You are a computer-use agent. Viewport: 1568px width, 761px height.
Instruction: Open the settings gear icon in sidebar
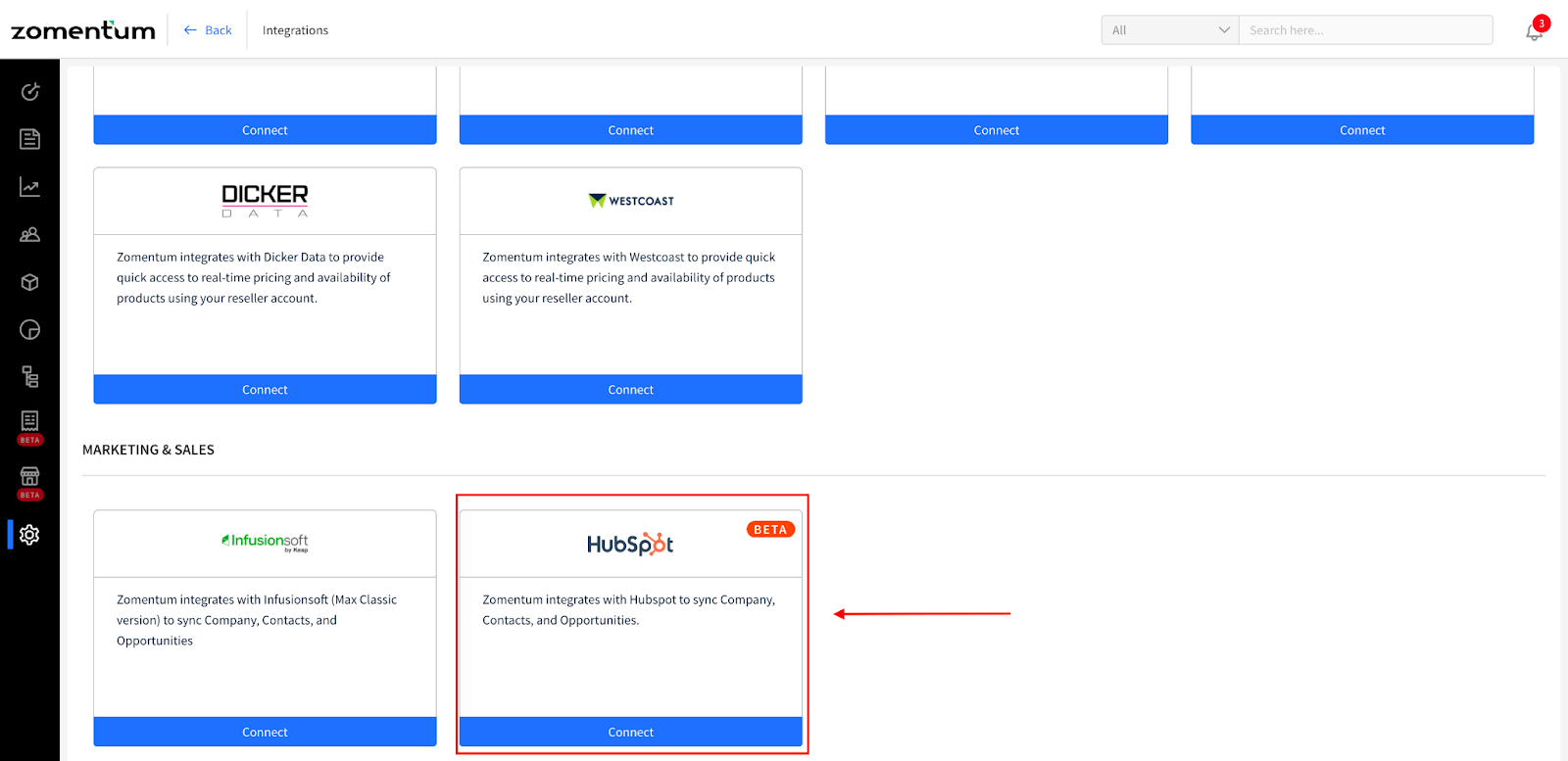[x=29, y=535]
